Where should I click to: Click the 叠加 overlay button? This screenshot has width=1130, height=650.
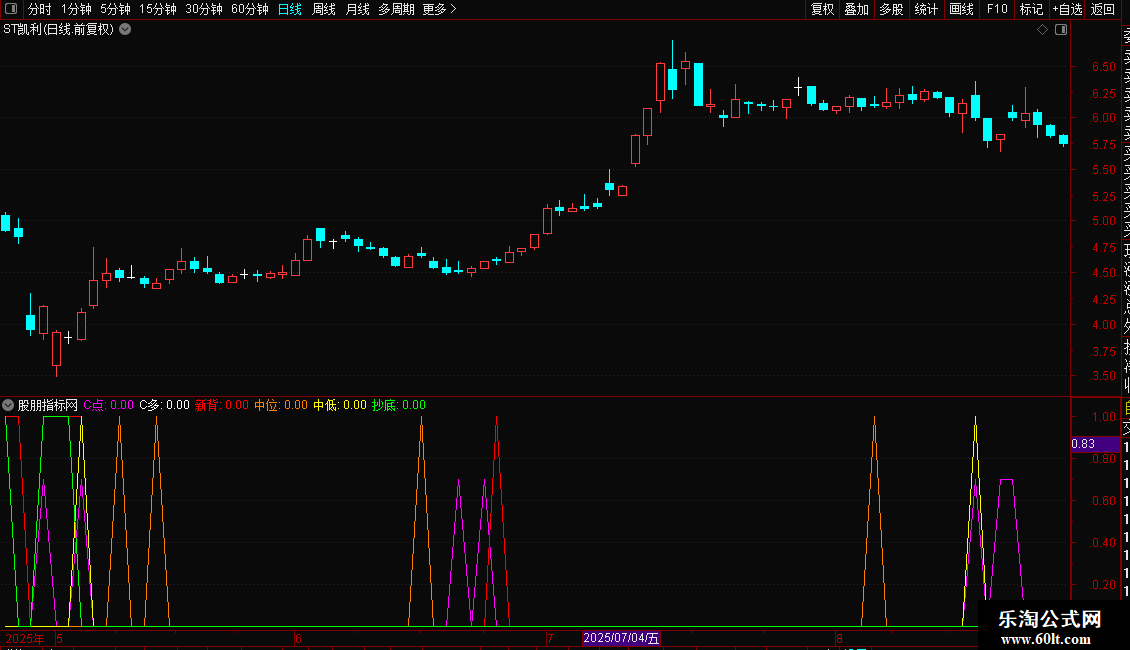[x=857, y=9]
